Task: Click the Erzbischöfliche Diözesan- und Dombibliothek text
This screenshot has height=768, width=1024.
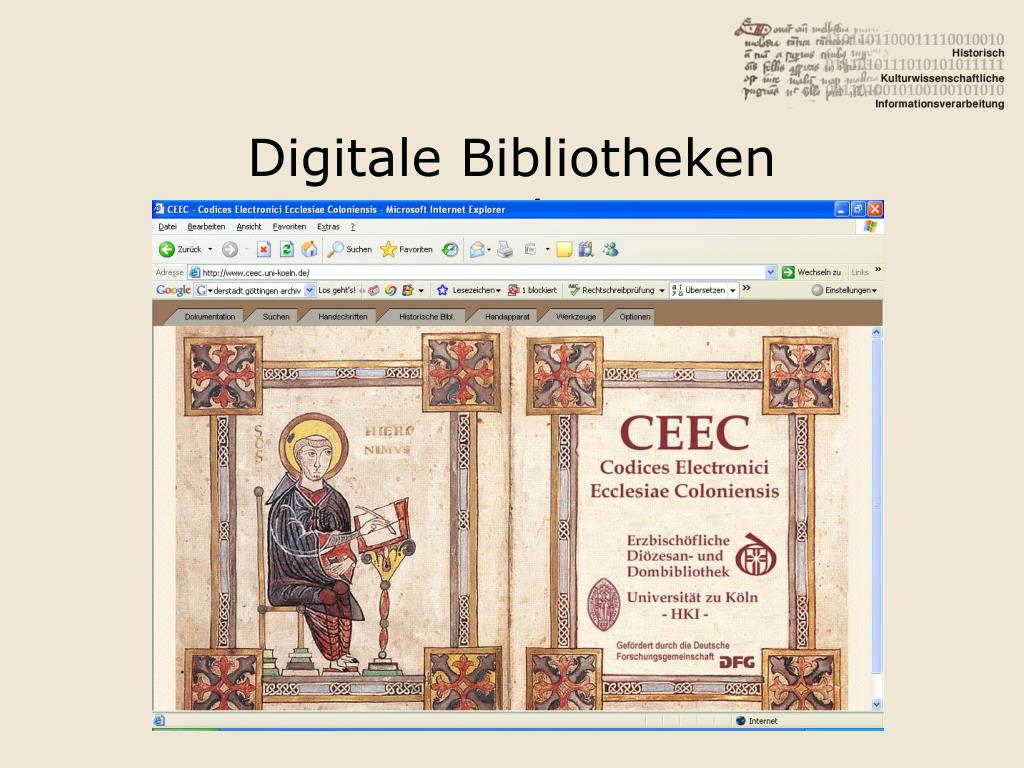Action: 678,556
